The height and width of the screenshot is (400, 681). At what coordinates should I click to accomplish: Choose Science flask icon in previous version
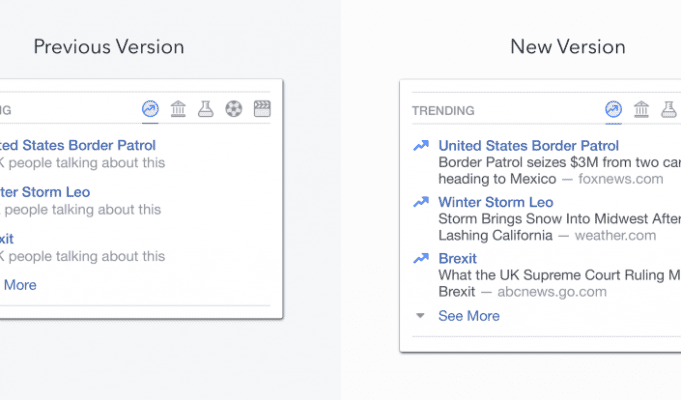pyautogui.click(x=206, y=109)
